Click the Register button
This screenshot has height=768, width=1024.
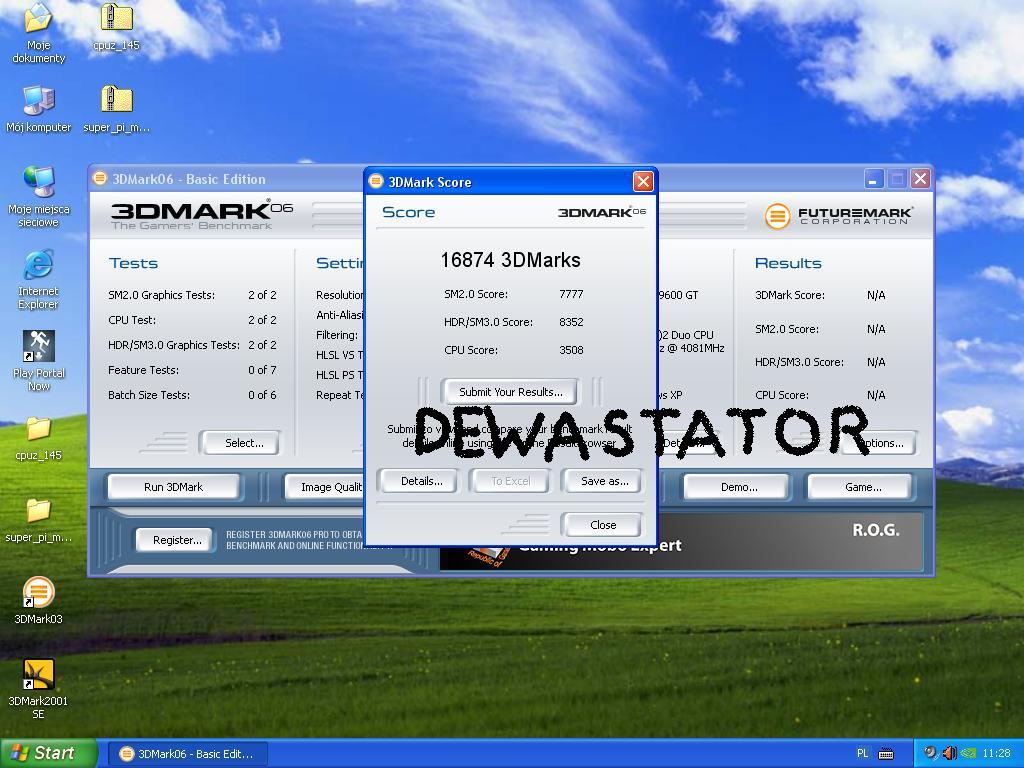tap(176, 540)
